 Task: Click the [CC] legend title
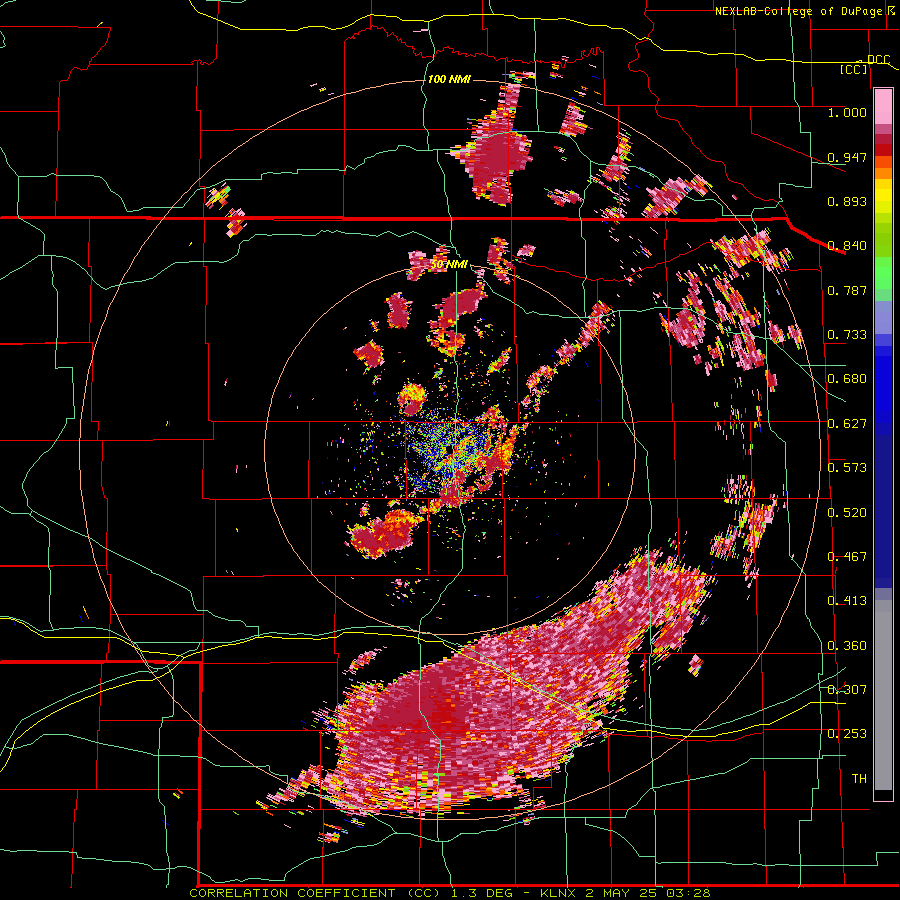853,69
